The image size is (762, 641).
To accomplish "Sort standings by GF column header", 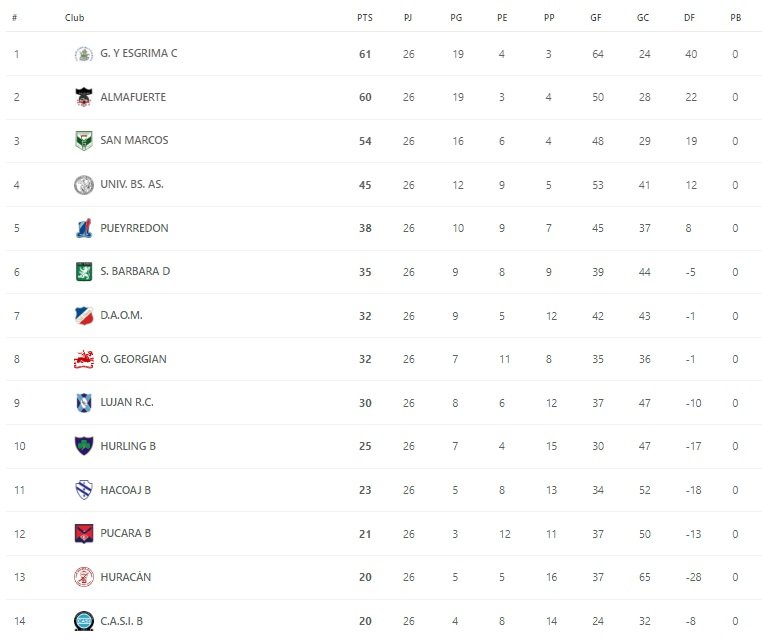I will [x=597, y=18].
